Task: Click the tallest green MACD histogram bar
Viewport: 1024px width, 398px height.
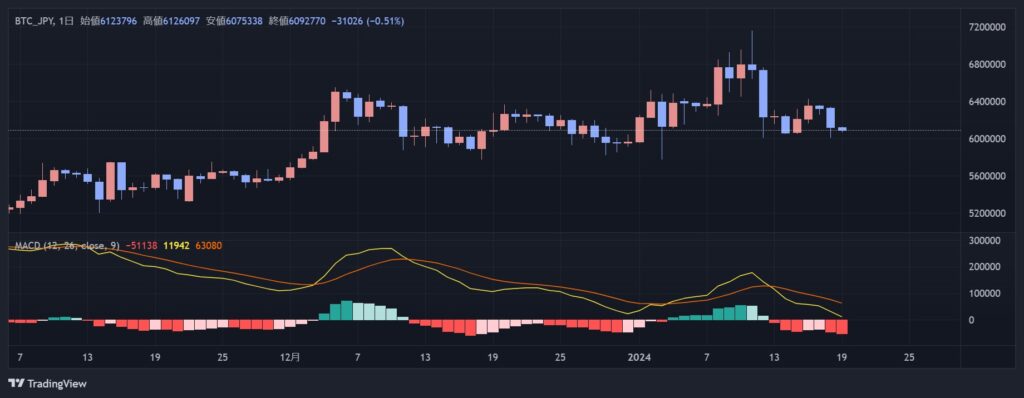Action: pos(346,310)
